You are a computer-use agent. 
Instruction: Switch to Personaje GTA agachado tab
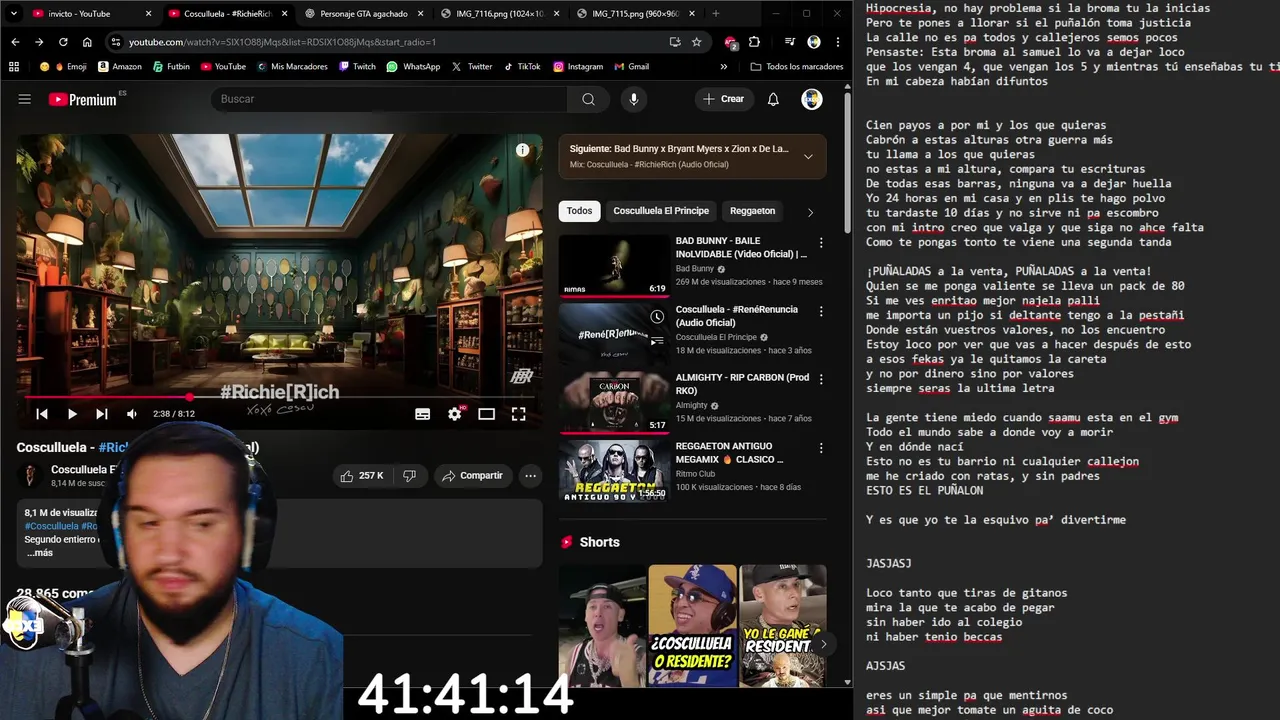(x=363, y=14)
